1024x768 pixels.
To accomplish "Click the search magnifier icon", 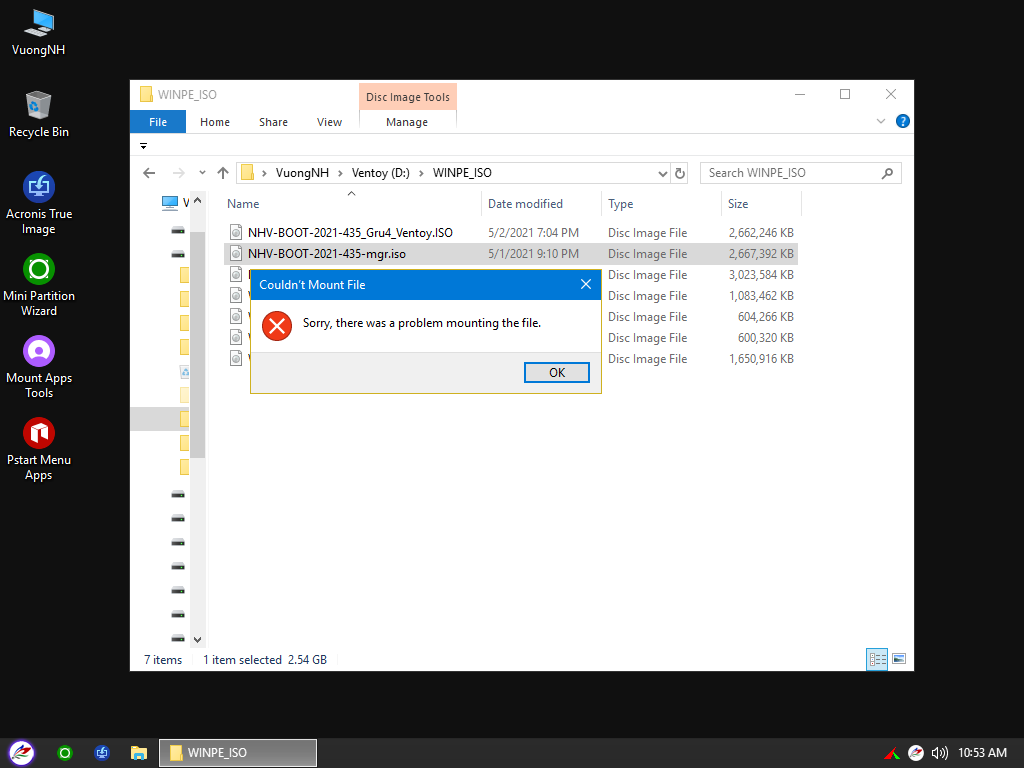I will [x=887, y=173].
